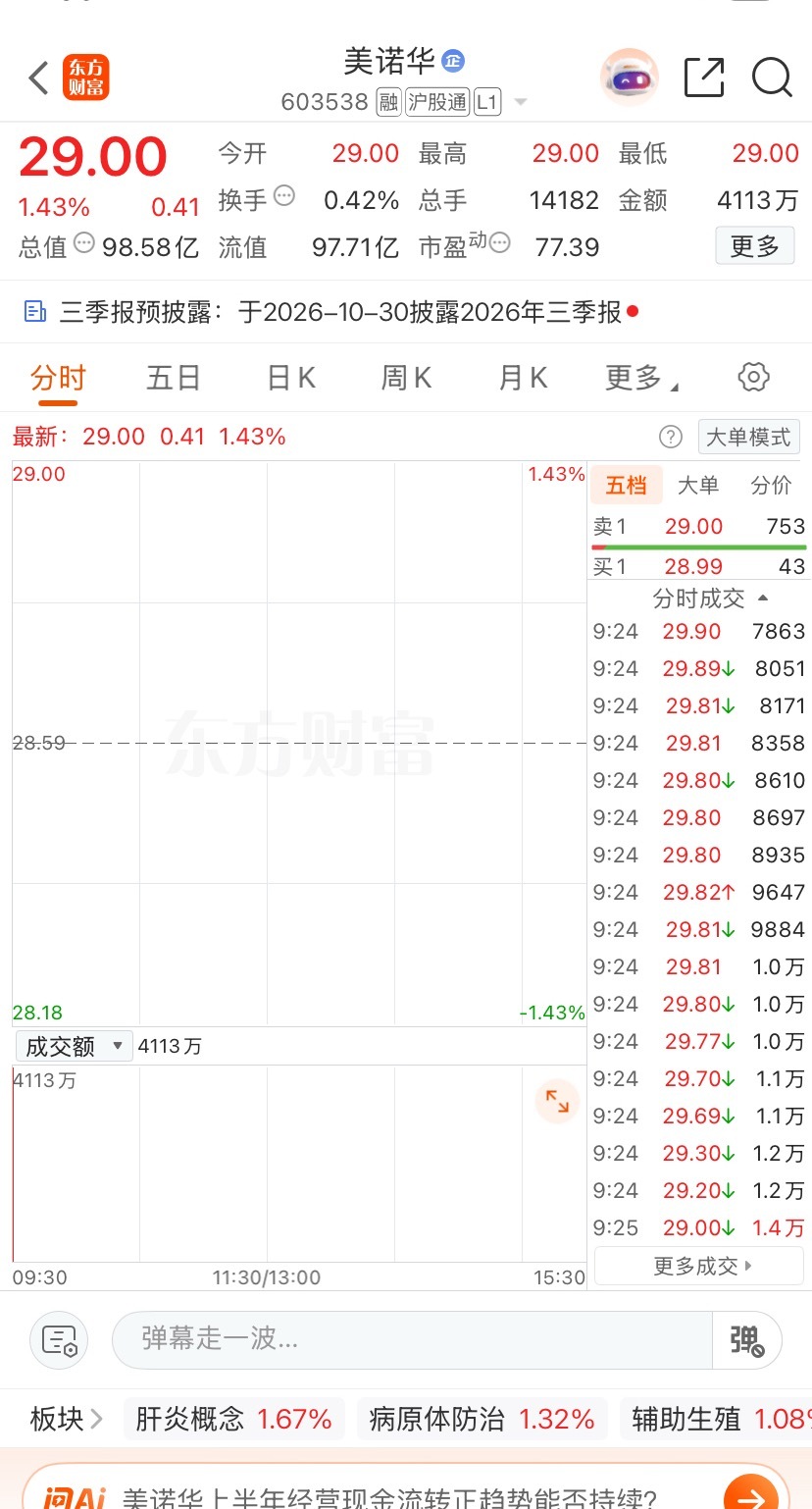Tap the back arrow icon

click(x=39, y=78)
